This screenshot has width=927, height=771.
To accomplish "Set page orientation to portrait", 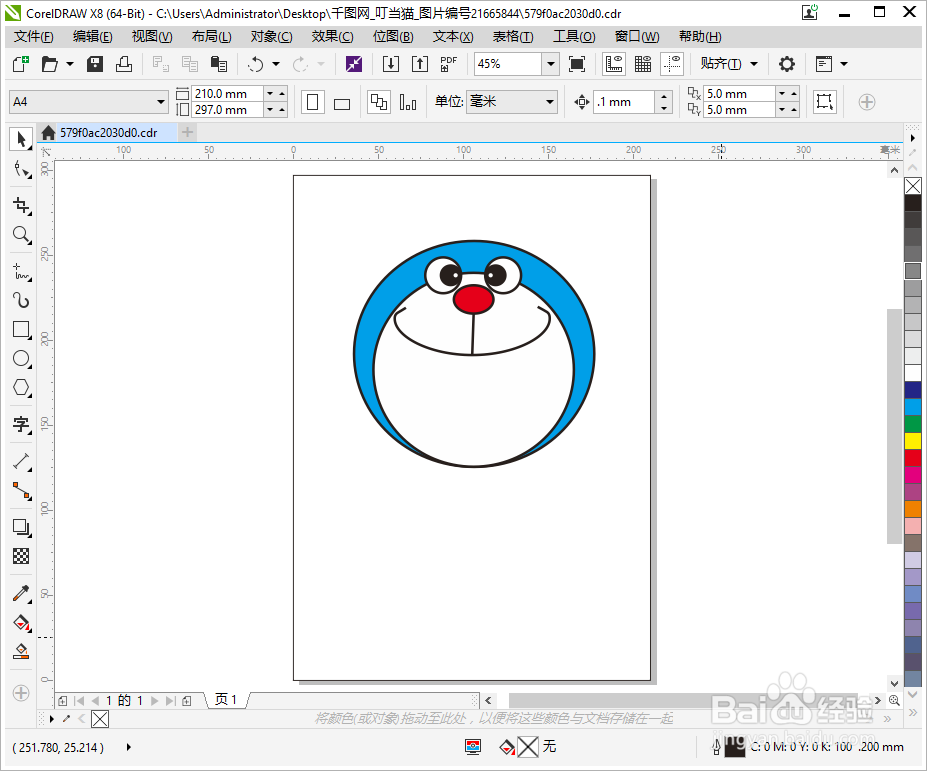I will pos(313,102).
